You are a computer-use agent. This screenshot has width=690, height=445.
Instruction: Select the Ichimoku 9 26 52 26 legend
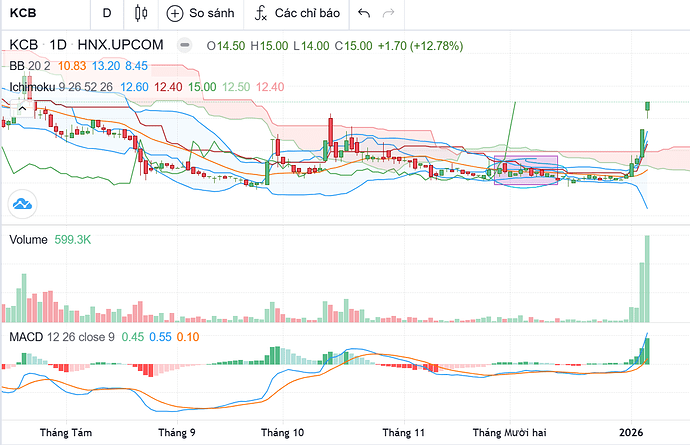[61, 87]
